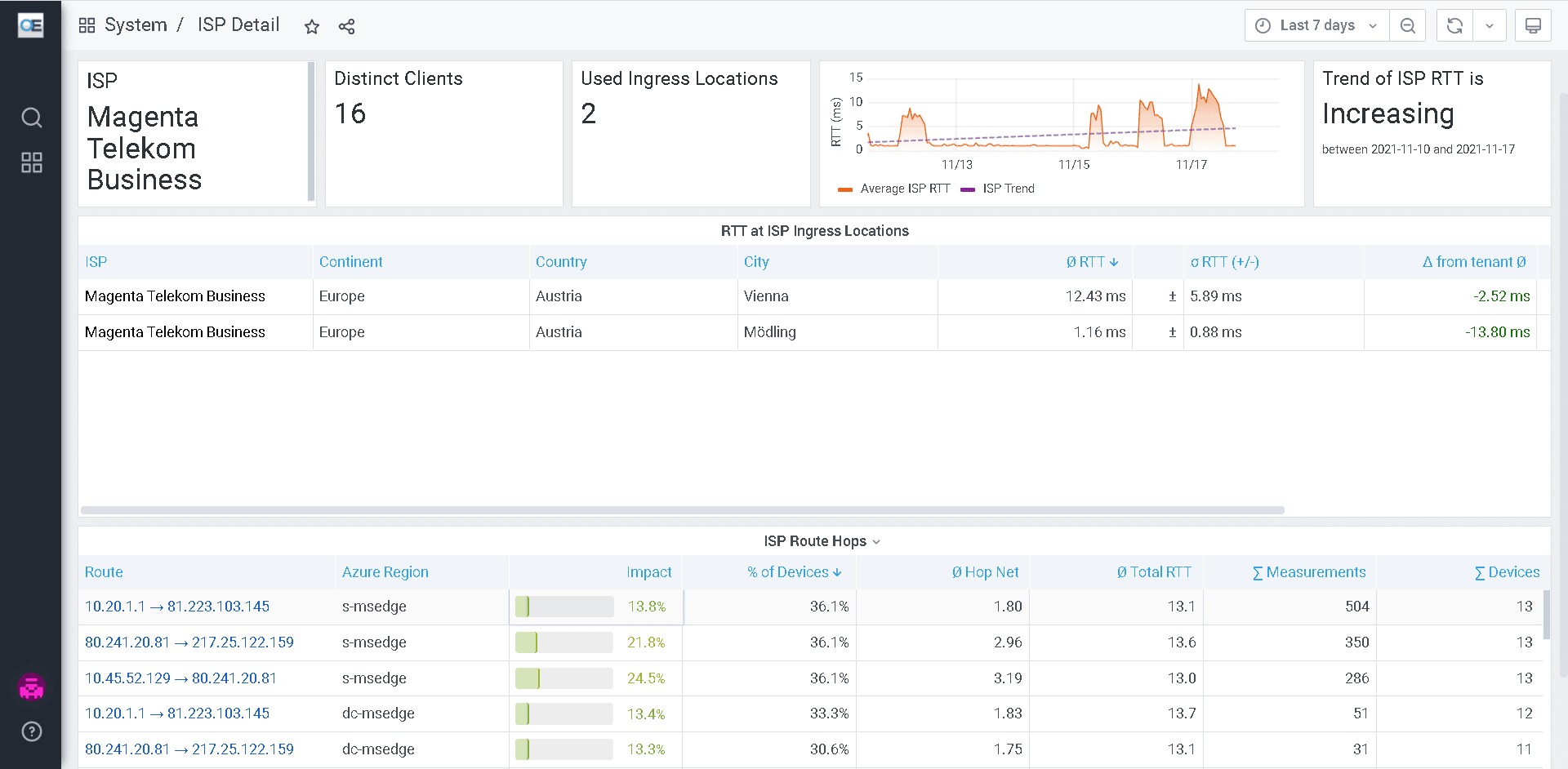Open the Distinct Clients panel title
The height and width of the screenshot is (769, 1568).
(399, 78)
